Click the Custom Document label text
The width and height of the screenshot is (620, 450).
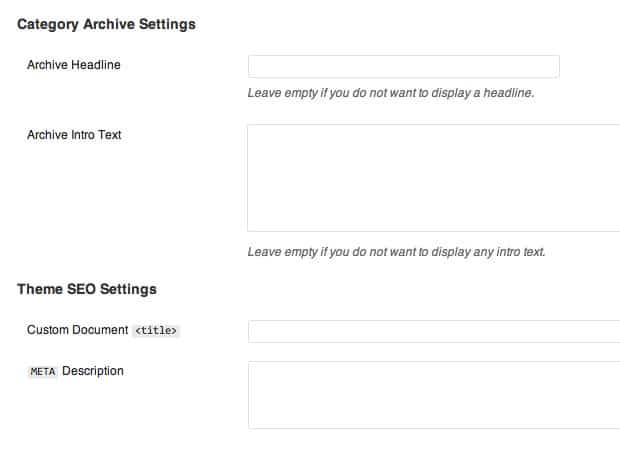pyautogui.click(x=78, y=330)
